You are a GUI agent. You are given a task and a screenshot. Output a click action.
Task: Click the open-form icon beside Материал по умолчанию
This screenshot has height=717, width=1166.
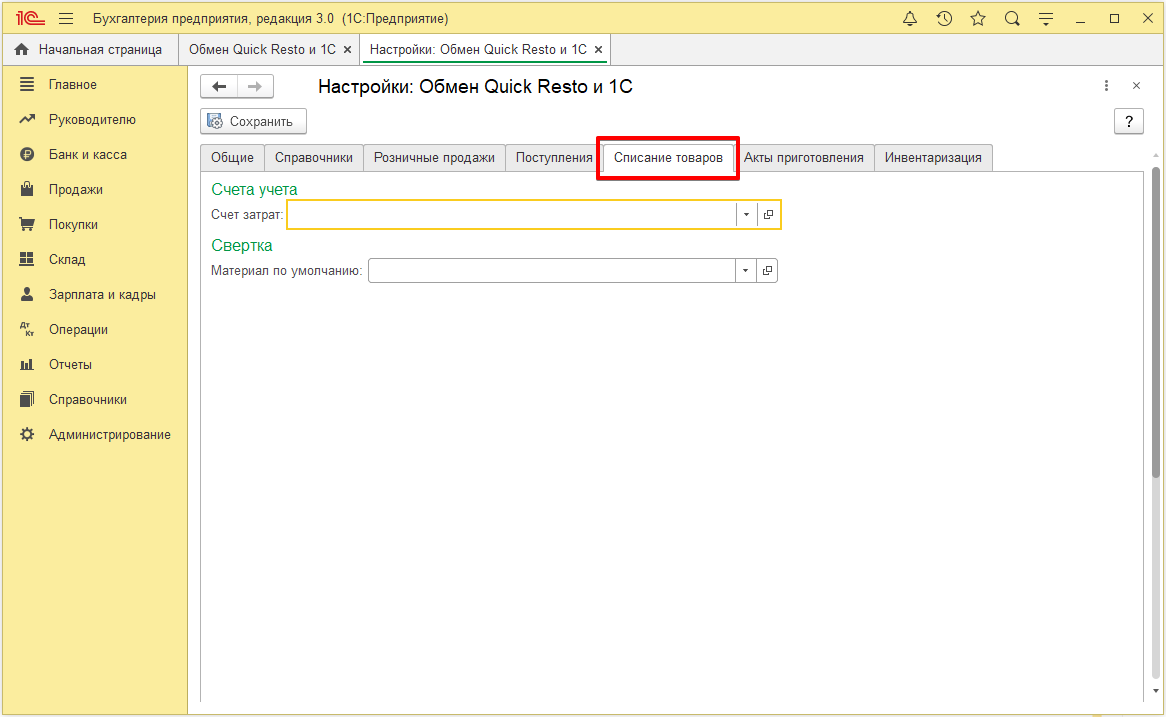[x=767, y=271]
